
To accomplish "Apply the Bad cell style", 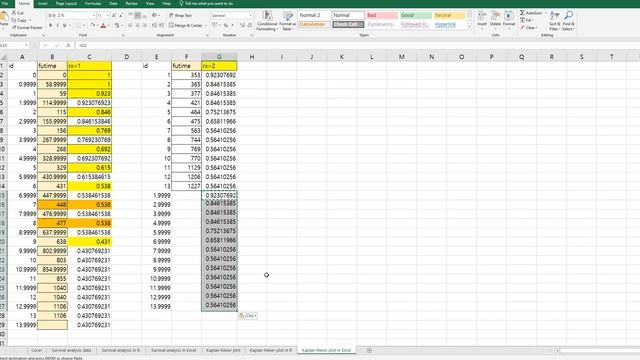I will point(382,15).
